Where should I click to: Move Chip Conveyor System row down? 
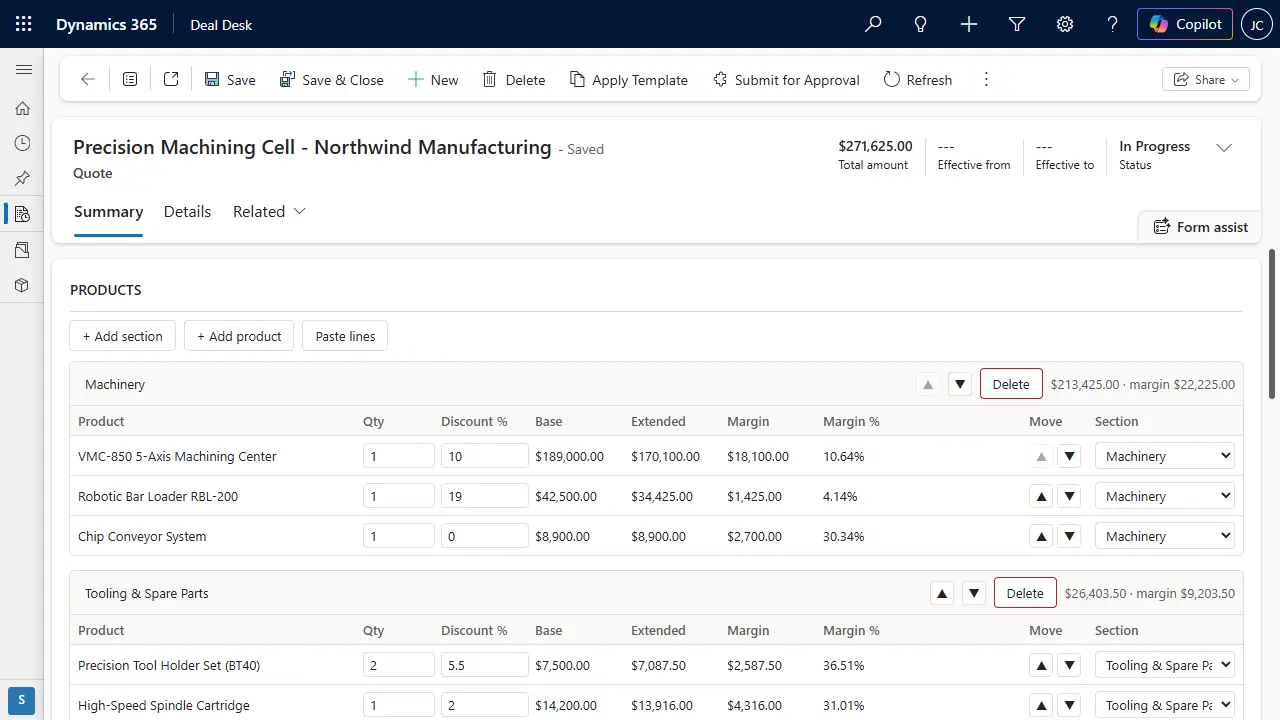(1070, 536)
